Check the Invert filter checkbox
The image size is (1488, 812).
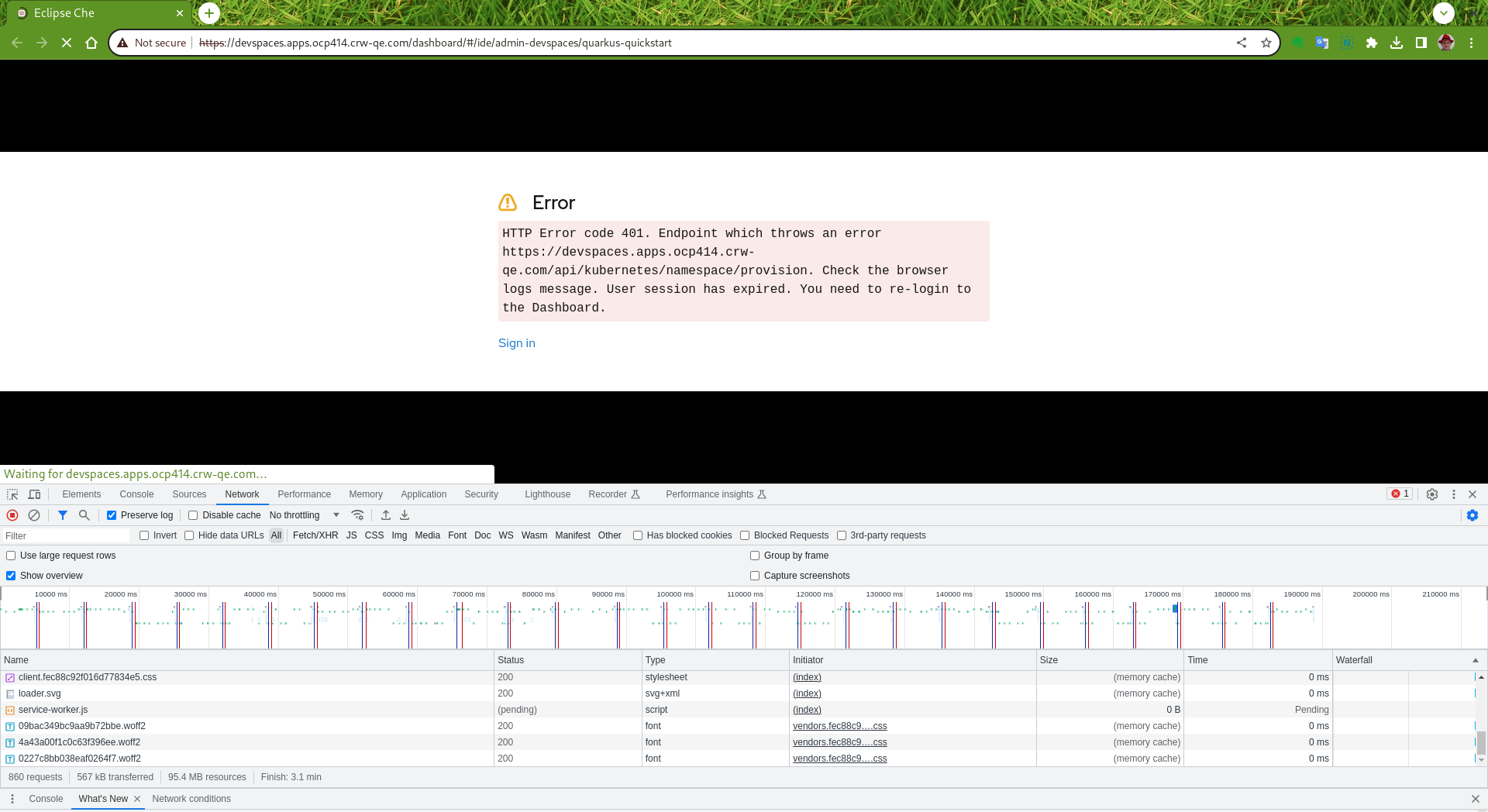point(144,535)
